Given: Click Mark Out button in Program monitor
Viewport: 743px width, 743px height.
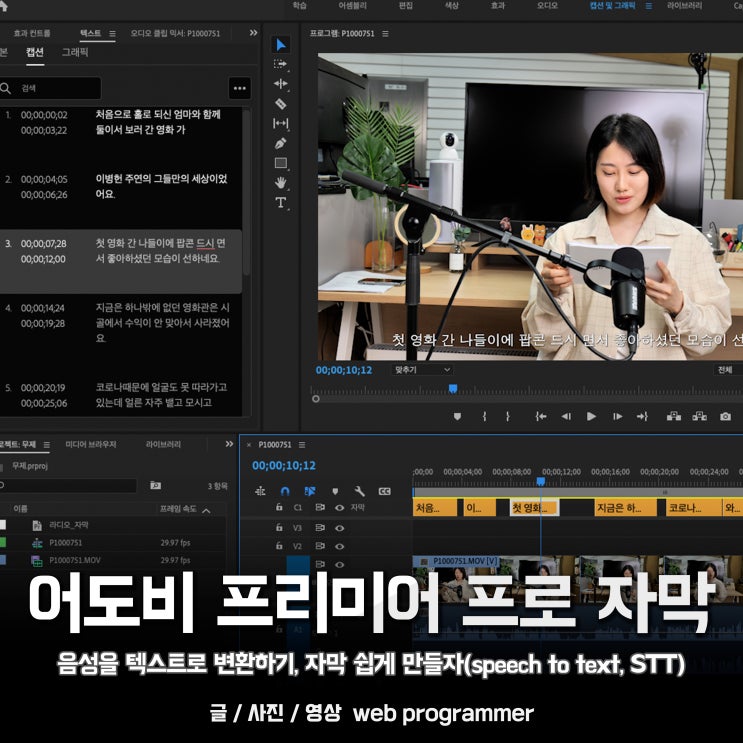Looking at the screenshot, I should [507, 417].
